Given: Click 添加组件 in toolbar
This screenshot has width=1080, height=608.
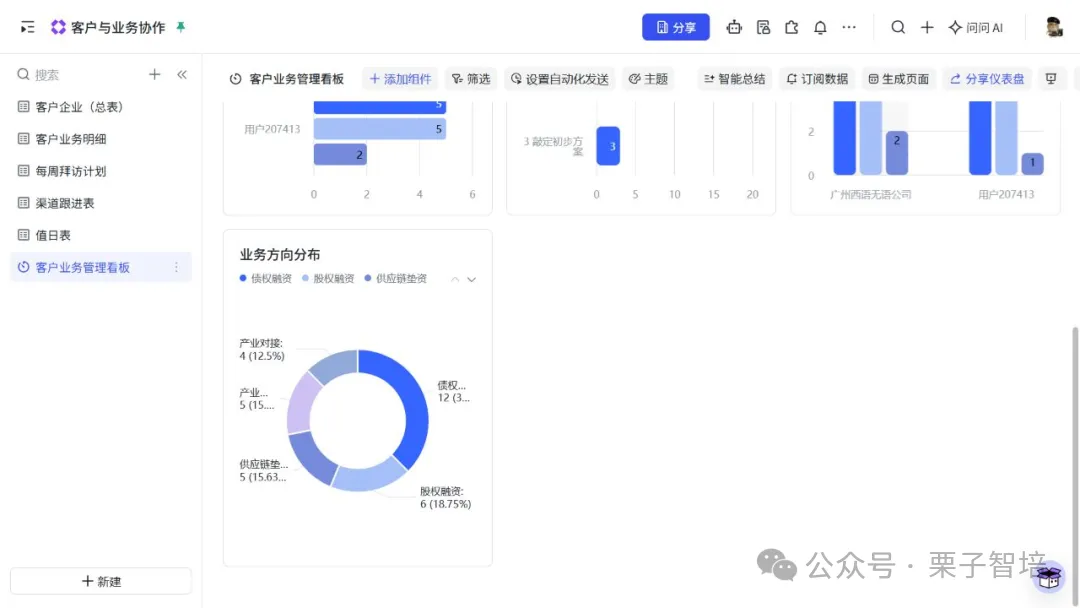Looking at the screenshot, I should click(x=400, y=79).
